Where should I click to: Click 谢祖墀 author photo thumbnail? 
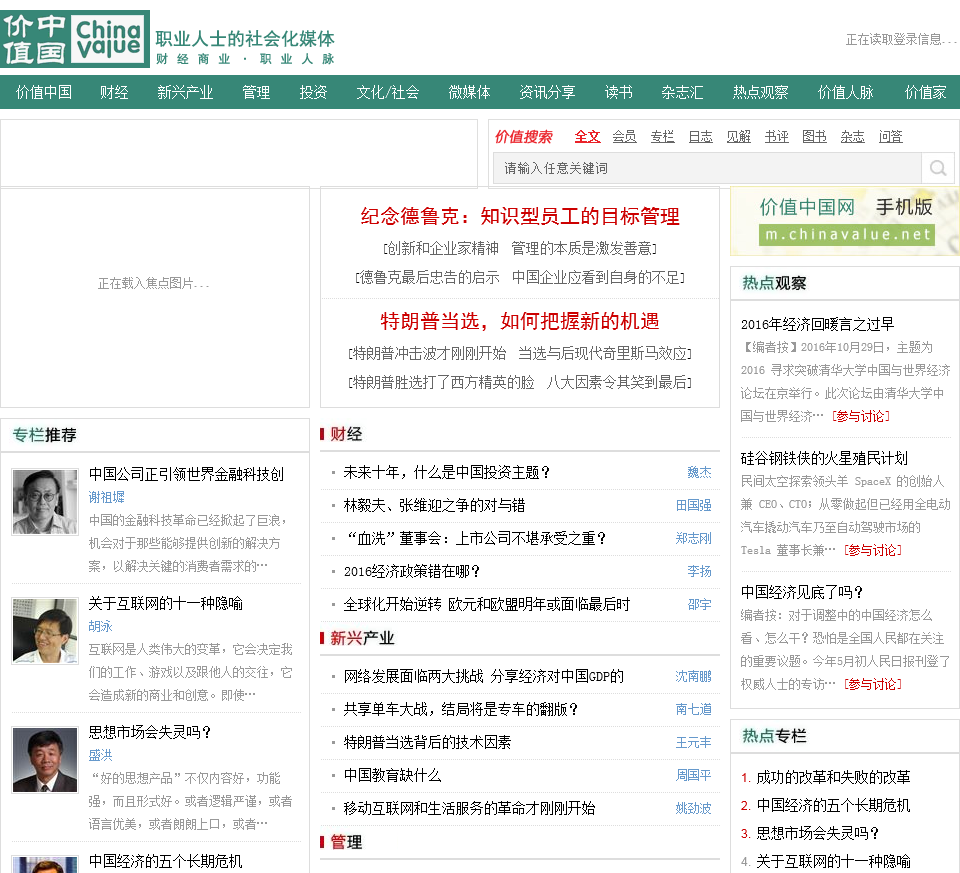coord(45,502)
